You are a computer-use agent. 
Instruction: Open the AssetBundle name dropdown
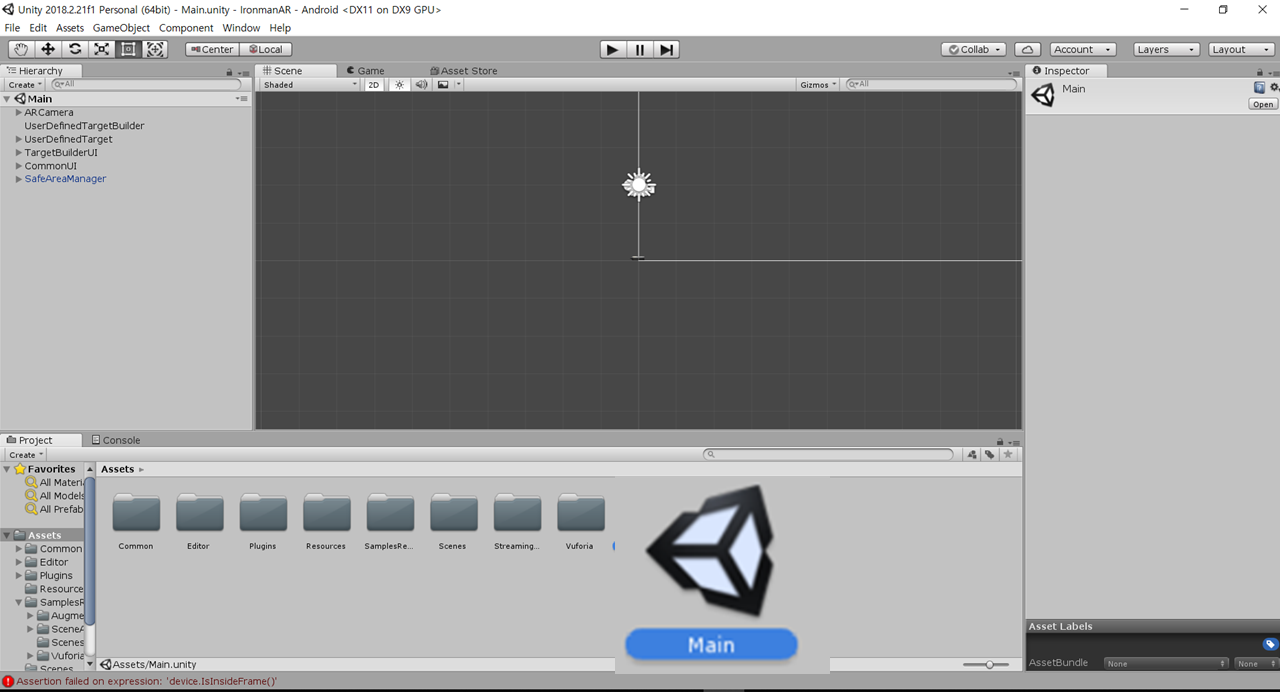1166,663
